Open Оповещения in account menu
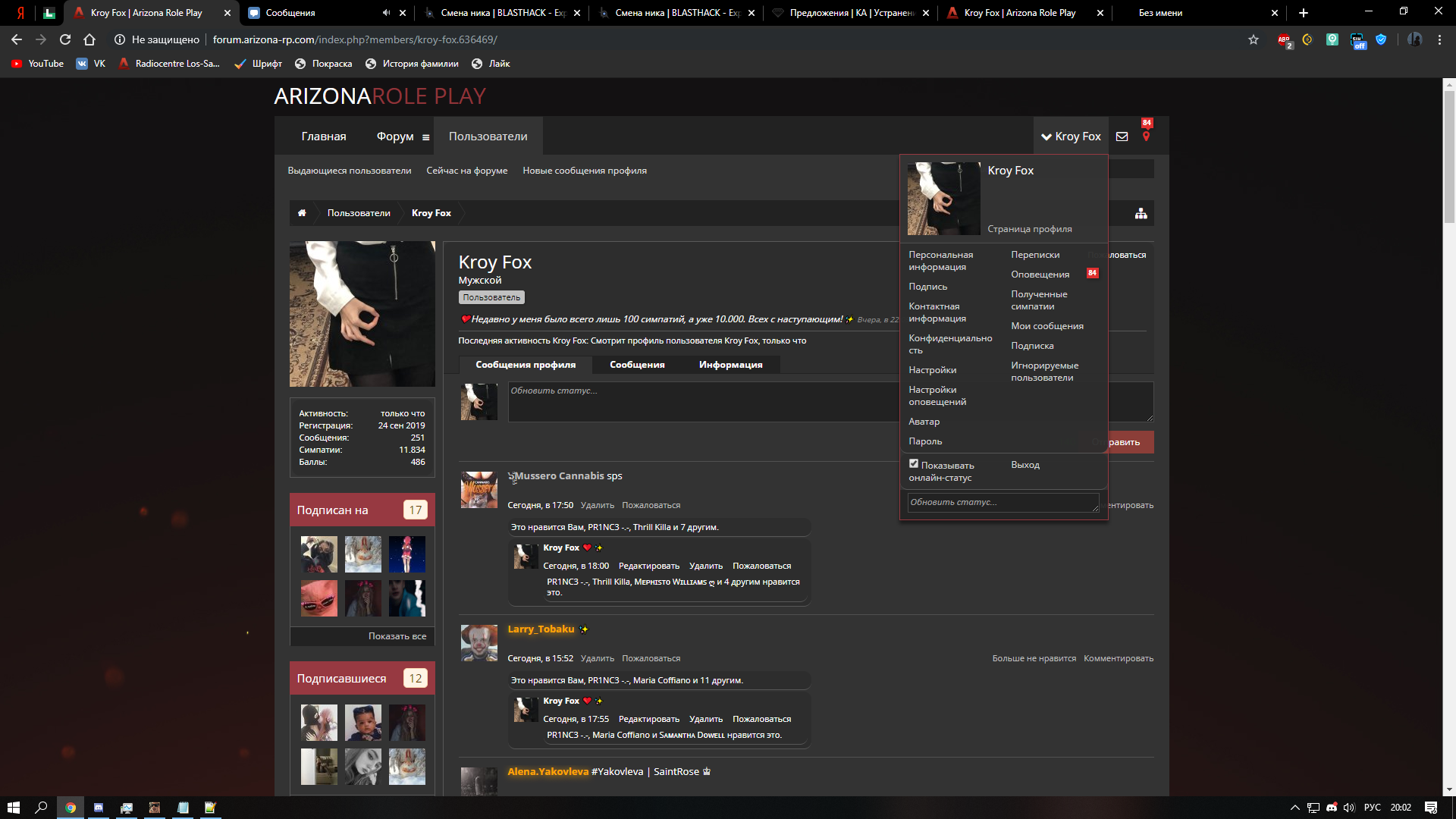Image resolution: width=1456 pixels, height=819 pixels. [1040, 275]
